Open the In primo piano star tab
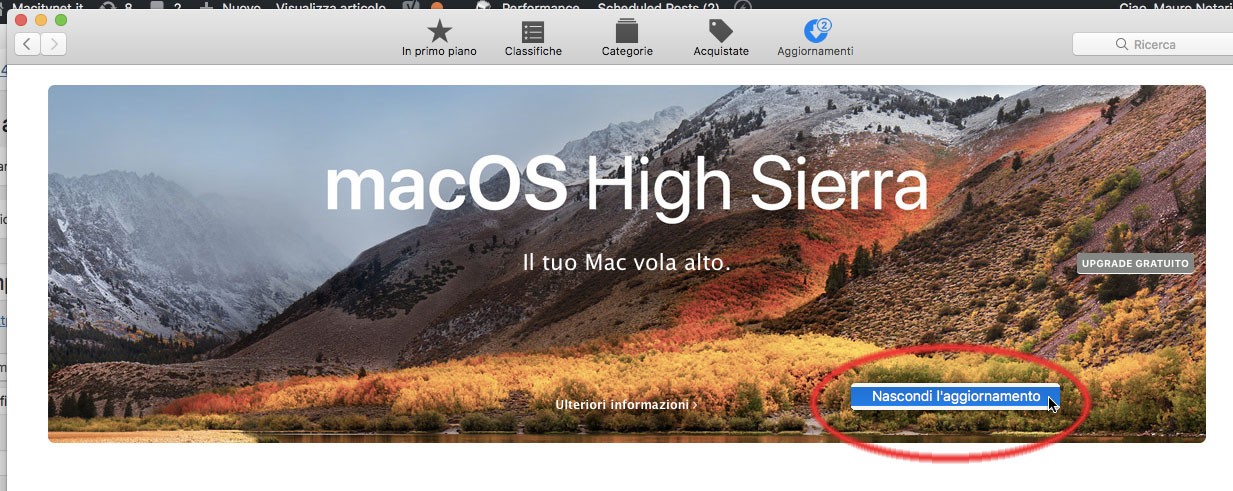Image resolution: width=1233 pixels, height=491 pixels. [x=439, y=38]
